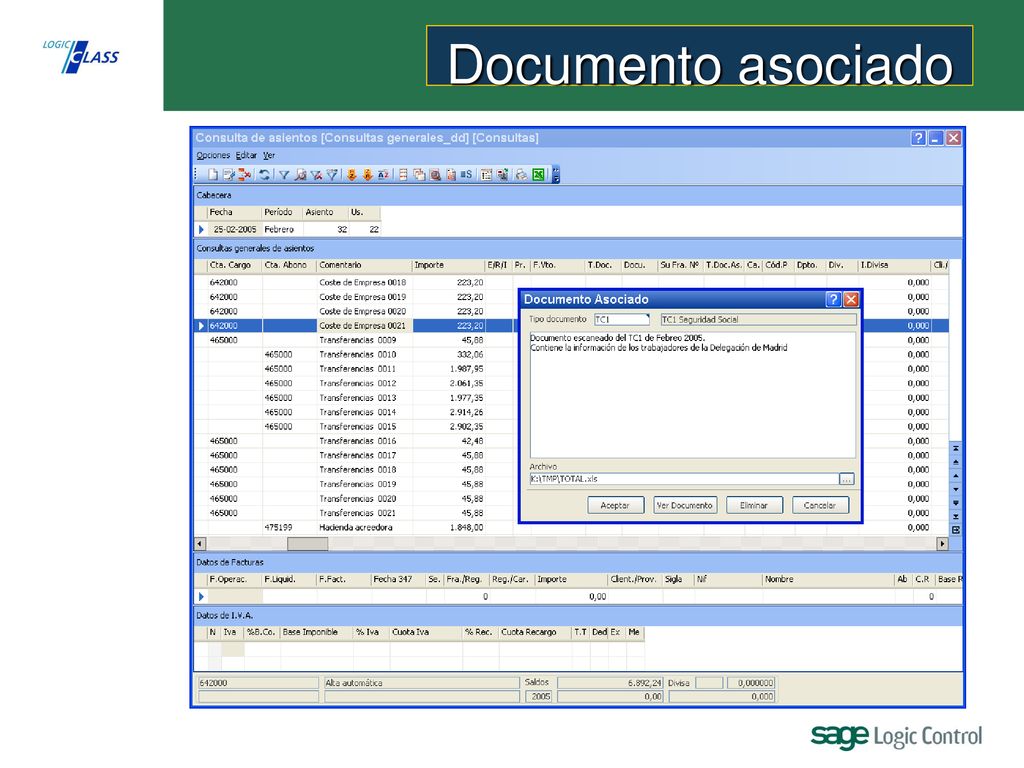Click the amount 2.914,26 in the Importe column
Viewport: 1024px width, 768px height.
(466, 412)
